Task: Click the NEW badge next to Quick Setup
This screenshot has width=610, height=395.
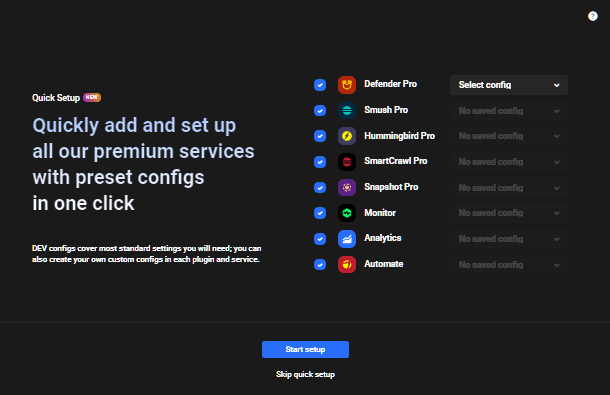Action: tap(92, 97)
